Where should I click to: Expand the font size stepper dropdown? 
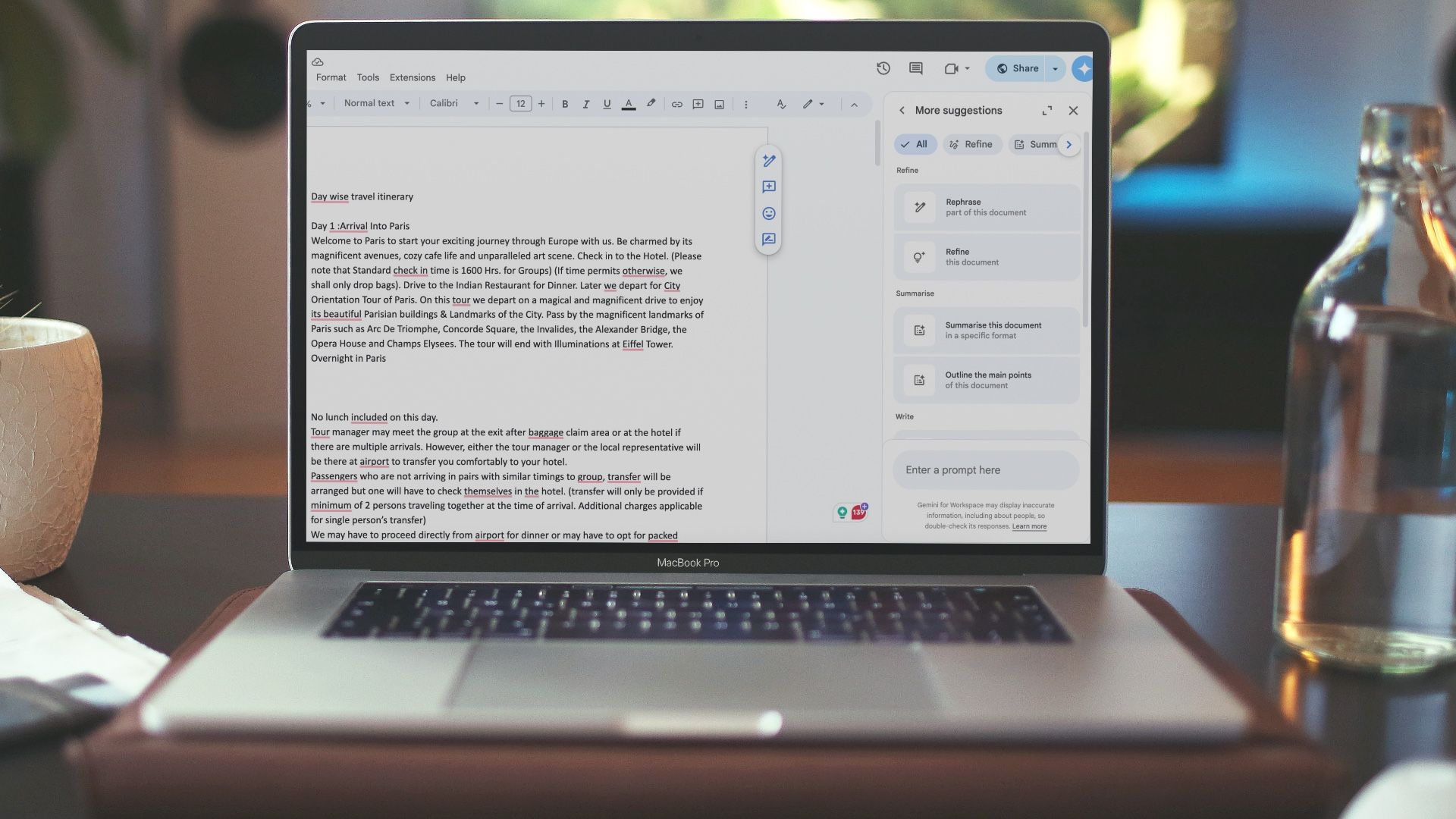click(x=520, y=104)
